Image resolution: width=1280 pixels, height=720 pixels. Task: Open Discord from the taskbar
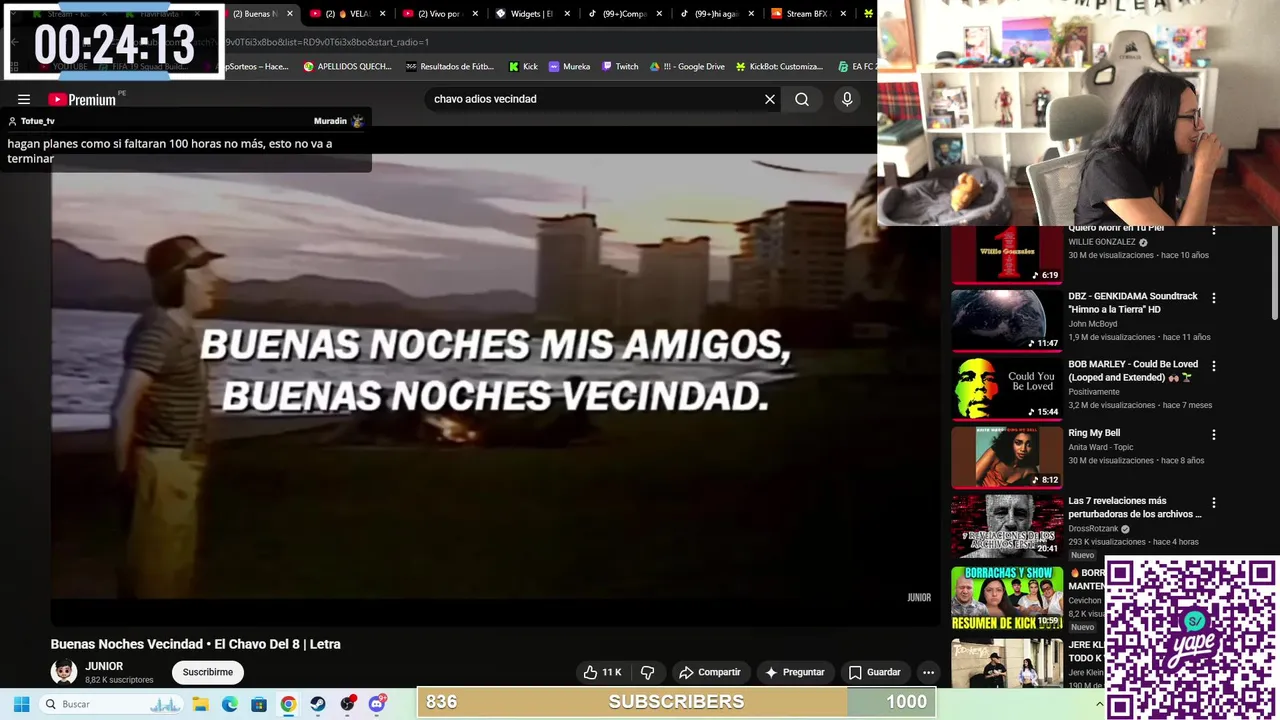point(377,704)
